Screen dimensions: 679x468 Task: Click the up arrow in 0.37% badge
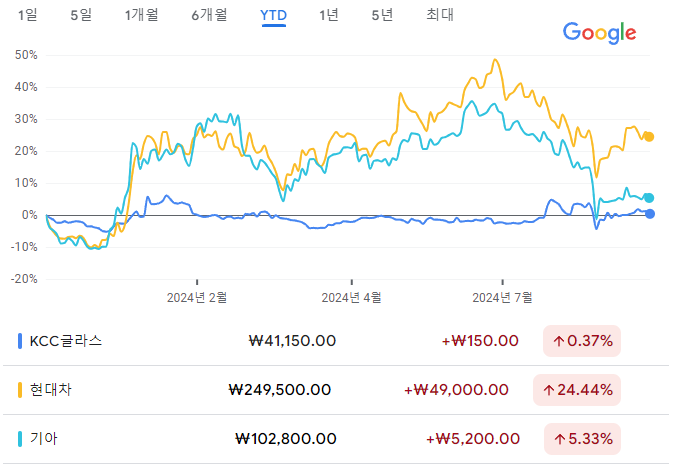coord(558,342)
